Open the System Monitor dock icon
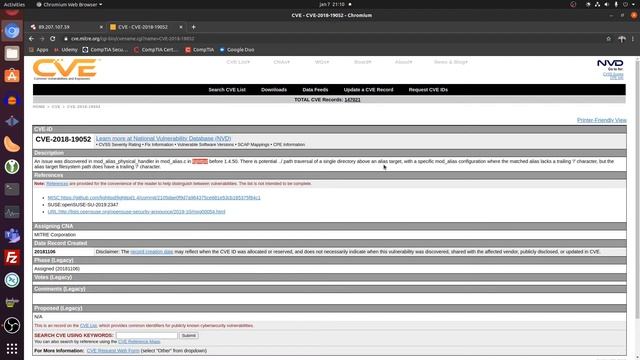The image size is (640, 360). (12, 212)
